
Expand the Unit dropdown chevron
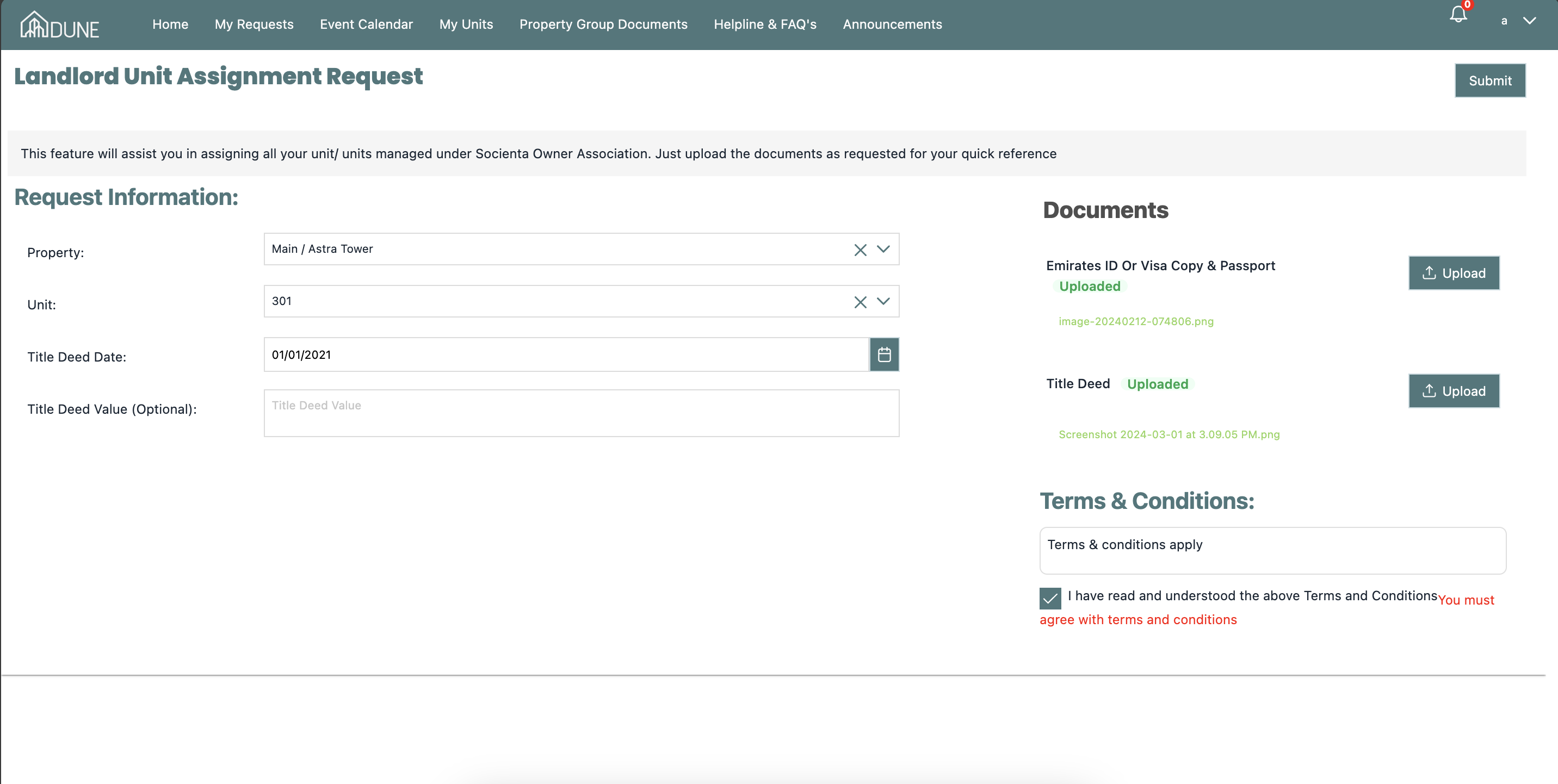click(x=883, y=301)
